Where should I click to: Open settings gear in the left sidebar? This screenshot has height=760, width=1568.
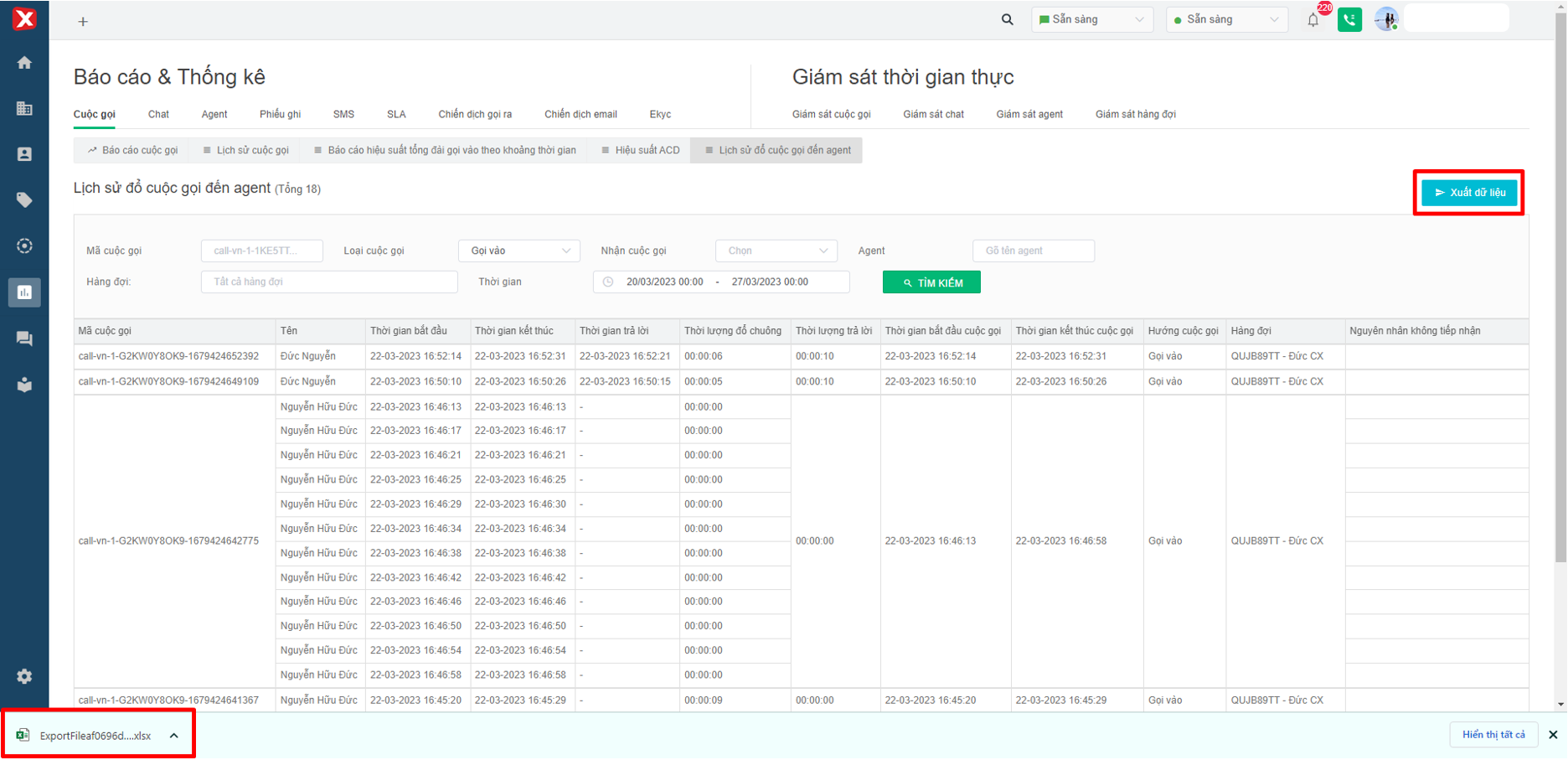24,676
